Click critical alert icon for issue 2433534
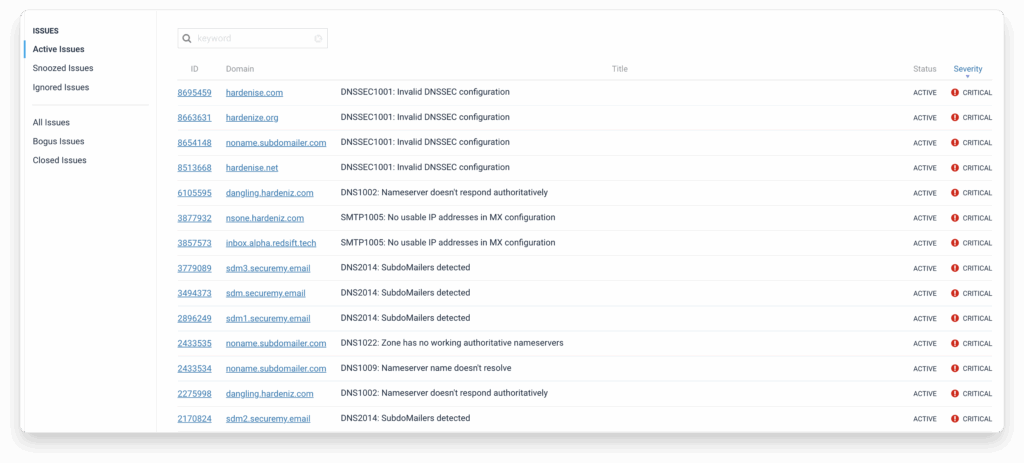Image resolution: width=1024 pixels, height=463 pixels. [x=955, y=368]
